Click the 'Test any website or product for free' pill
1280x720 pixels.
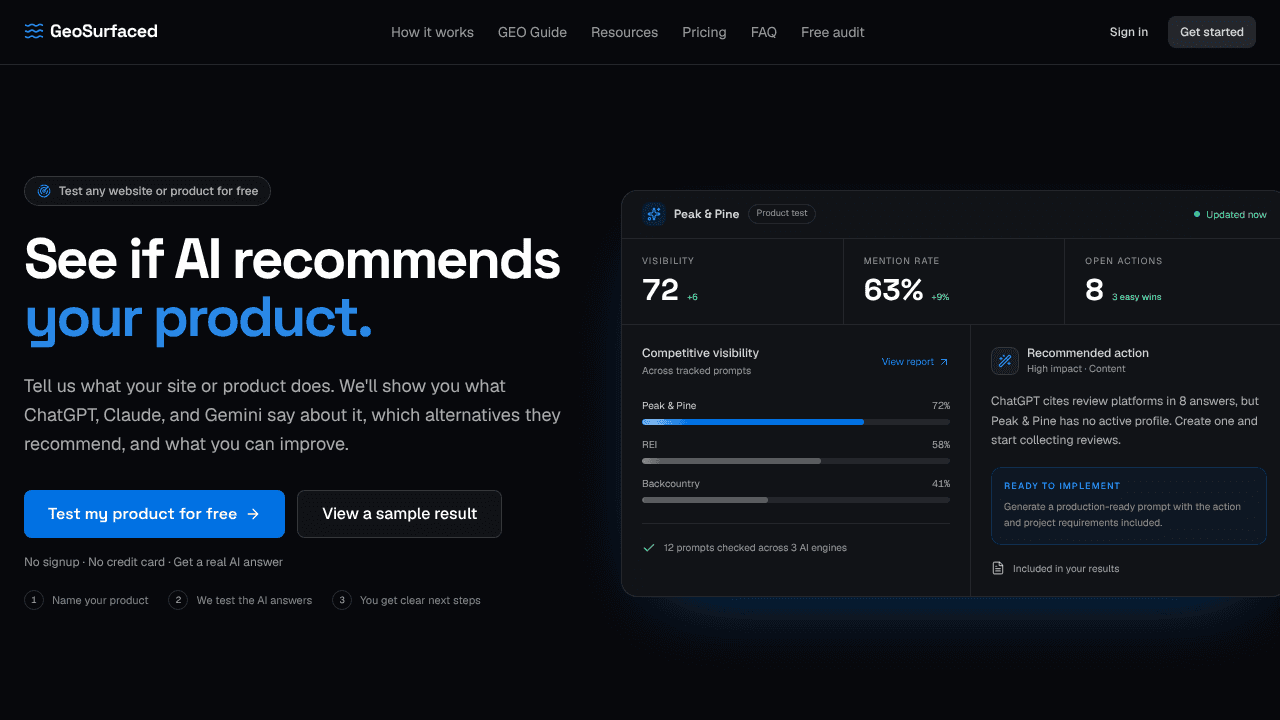point(147,191)
